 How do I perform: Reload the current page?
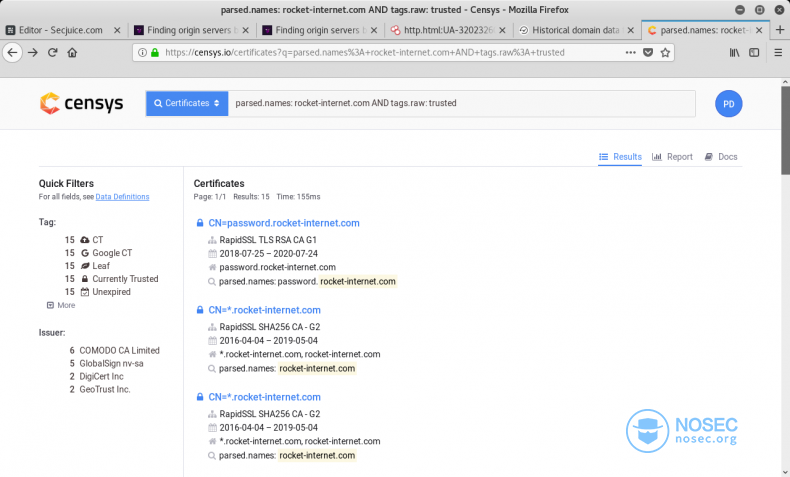52,52
